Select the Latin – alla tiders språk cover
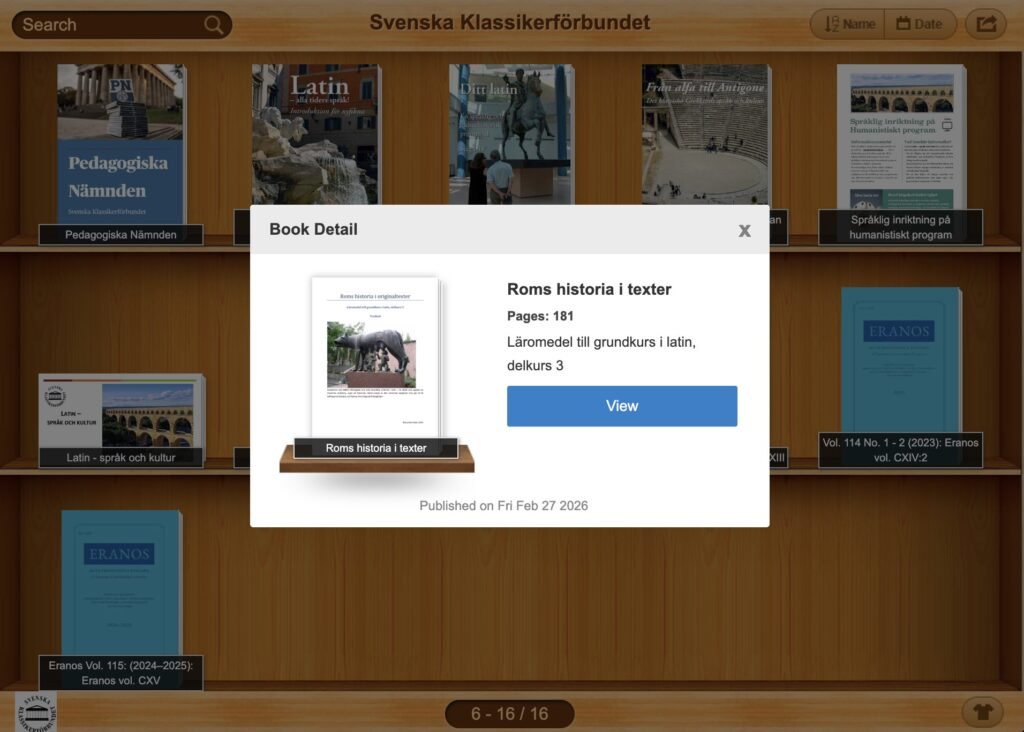This screenshot has height=732, width=1024. click(315, 133)
